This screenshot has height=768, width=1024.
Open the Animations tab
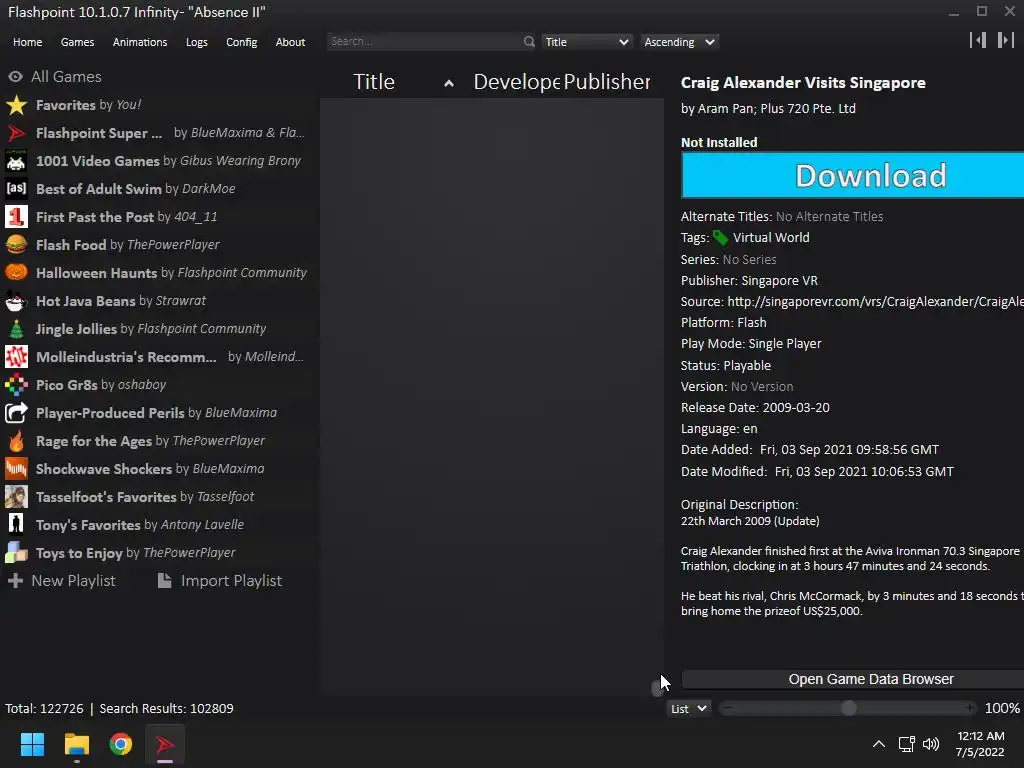[140, 42]
